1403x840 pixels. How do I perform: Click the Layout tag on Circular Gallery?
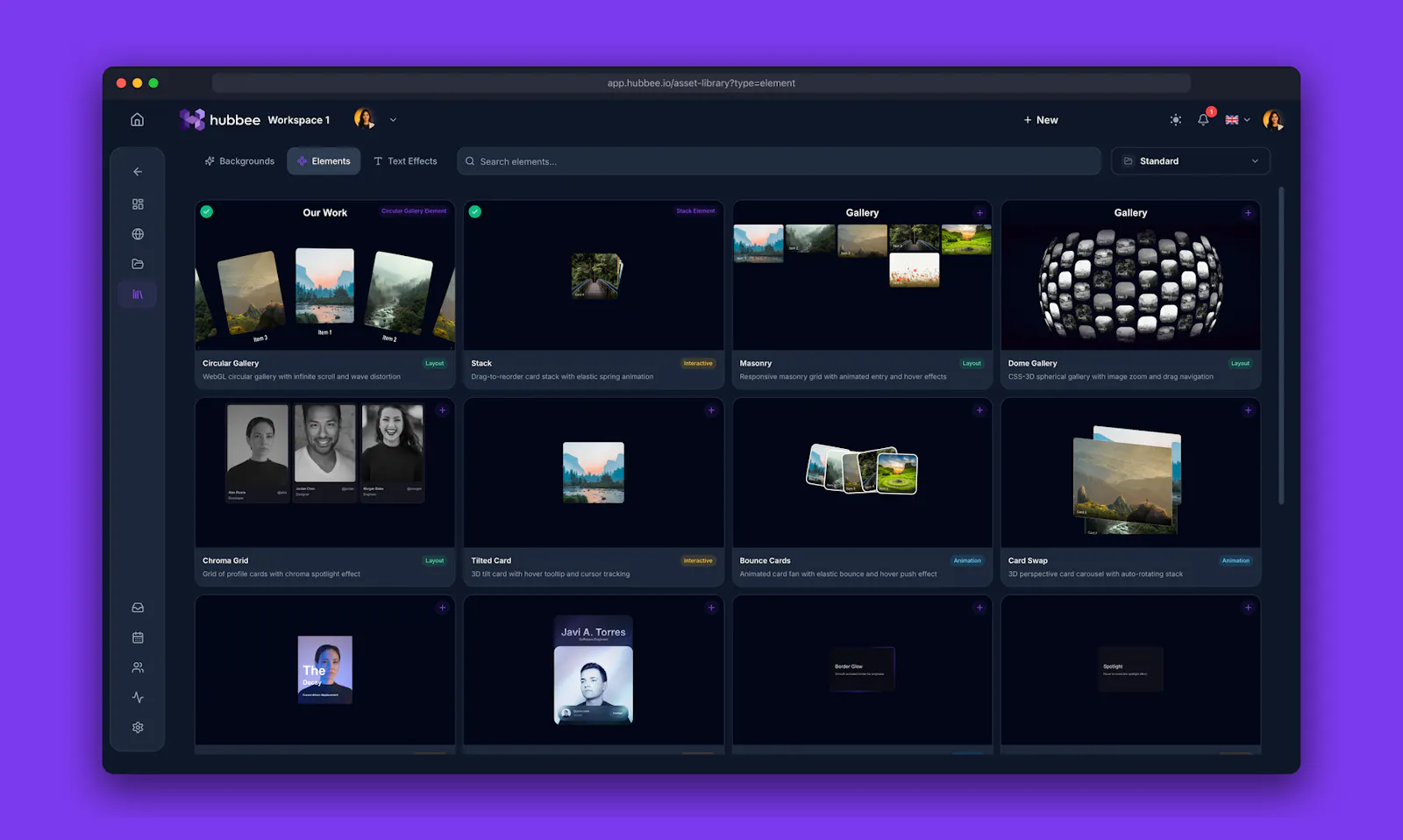coord(435,363)
